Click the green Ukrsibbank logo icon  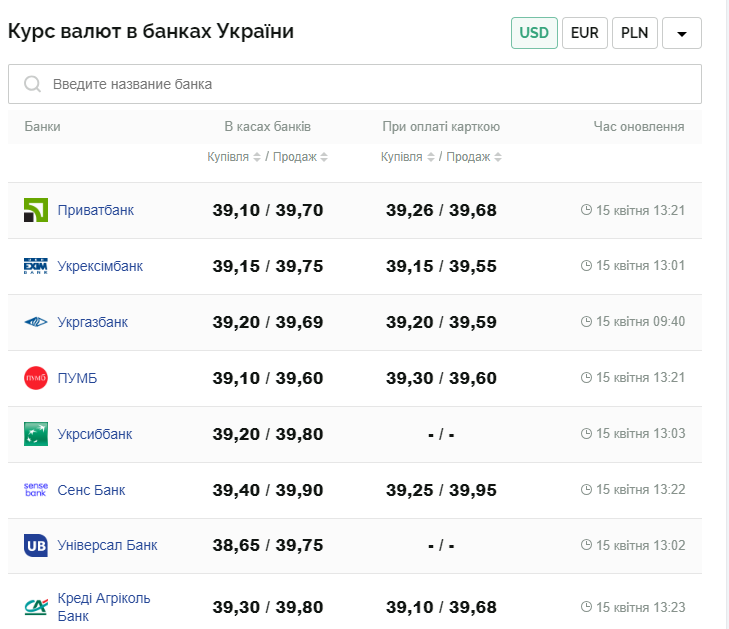click(35, 434)
